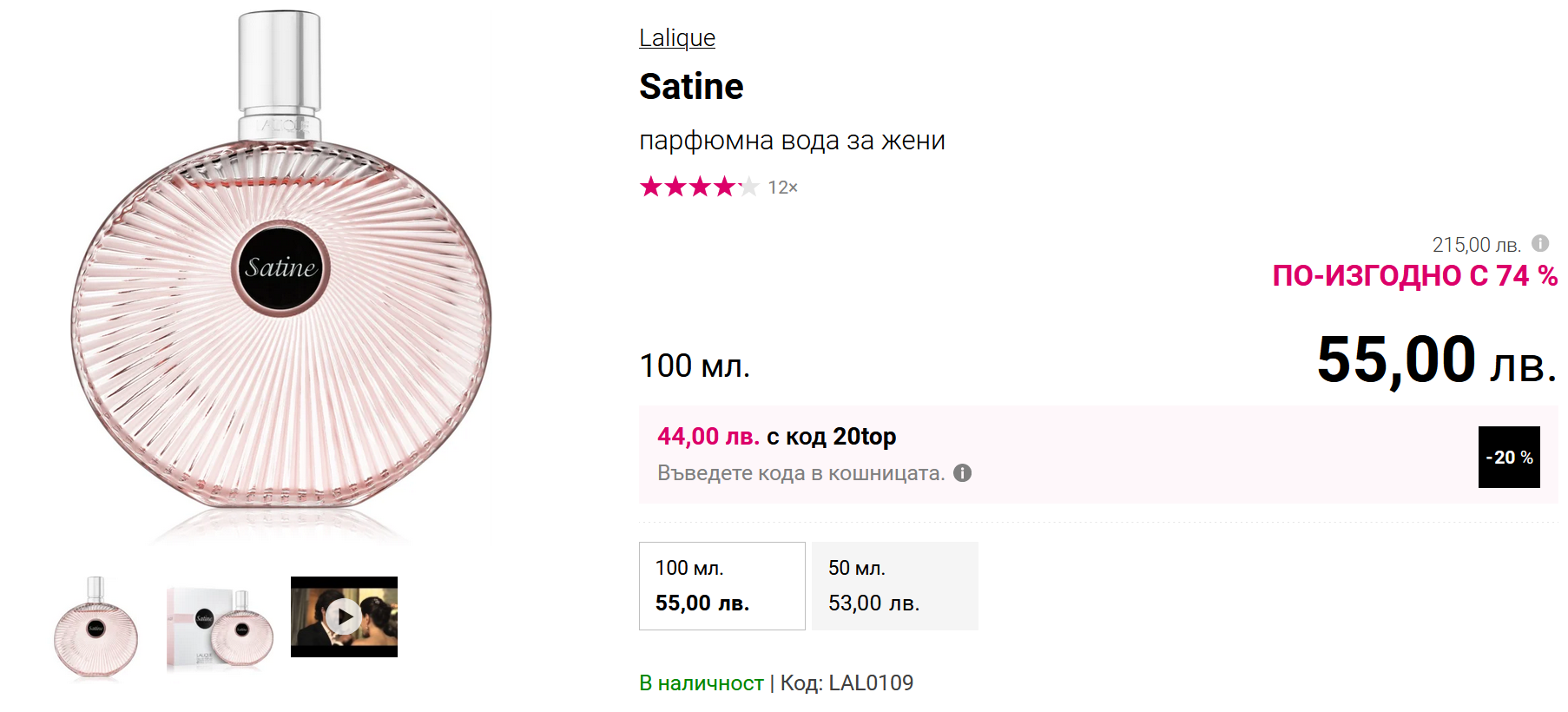Click the В наличност availability status

(x=701, y=683)
